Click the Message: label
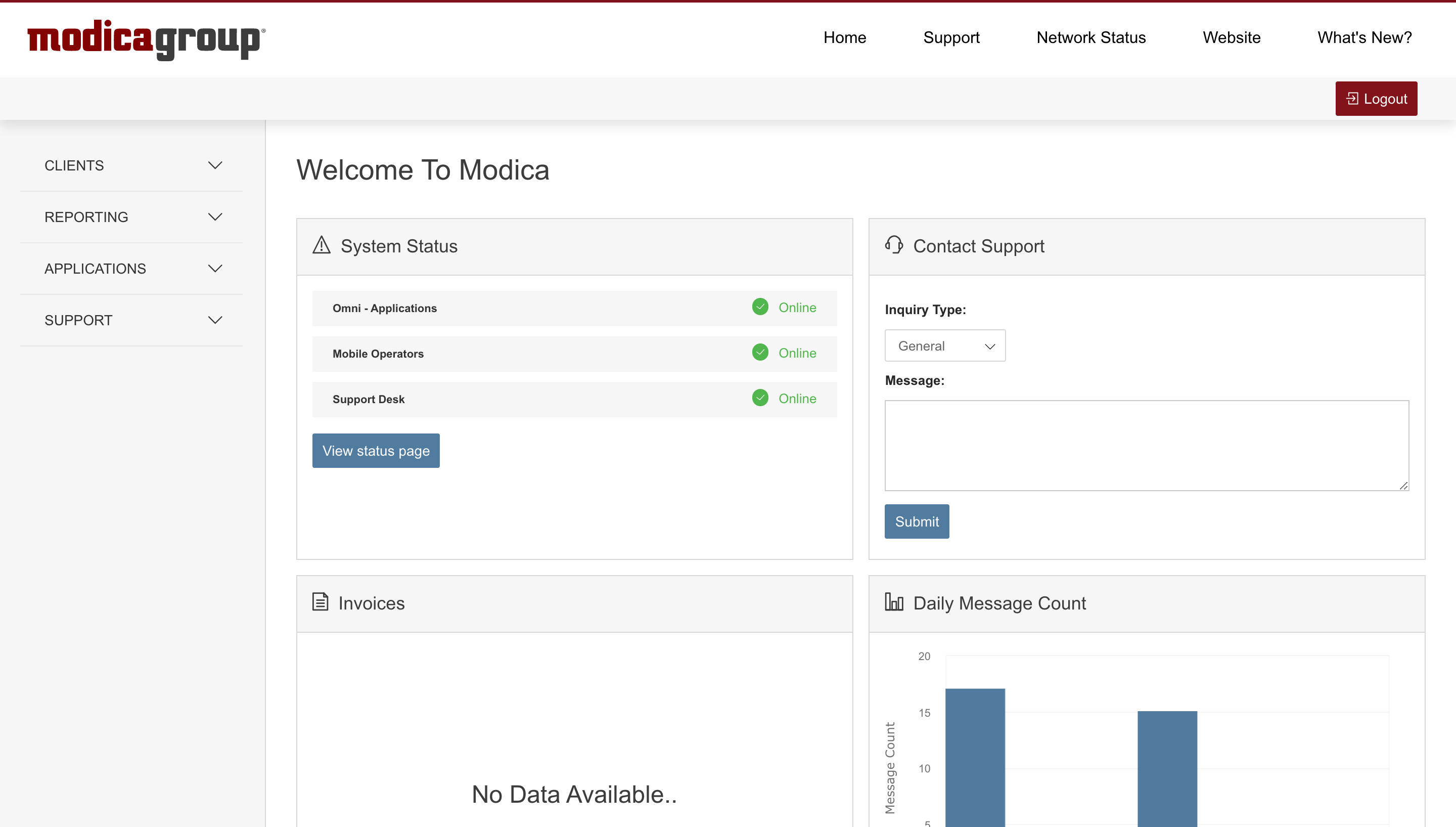 [915, 380]
